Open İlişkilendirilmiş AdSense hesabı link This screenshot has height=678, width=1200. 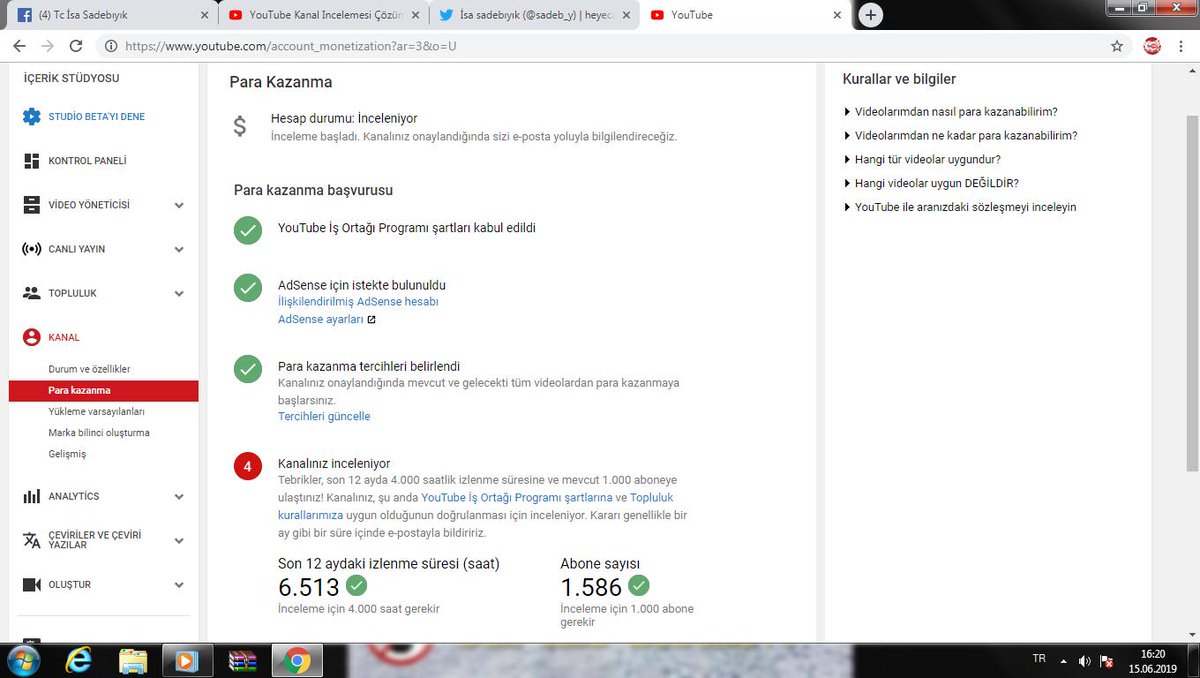(358, 302)
